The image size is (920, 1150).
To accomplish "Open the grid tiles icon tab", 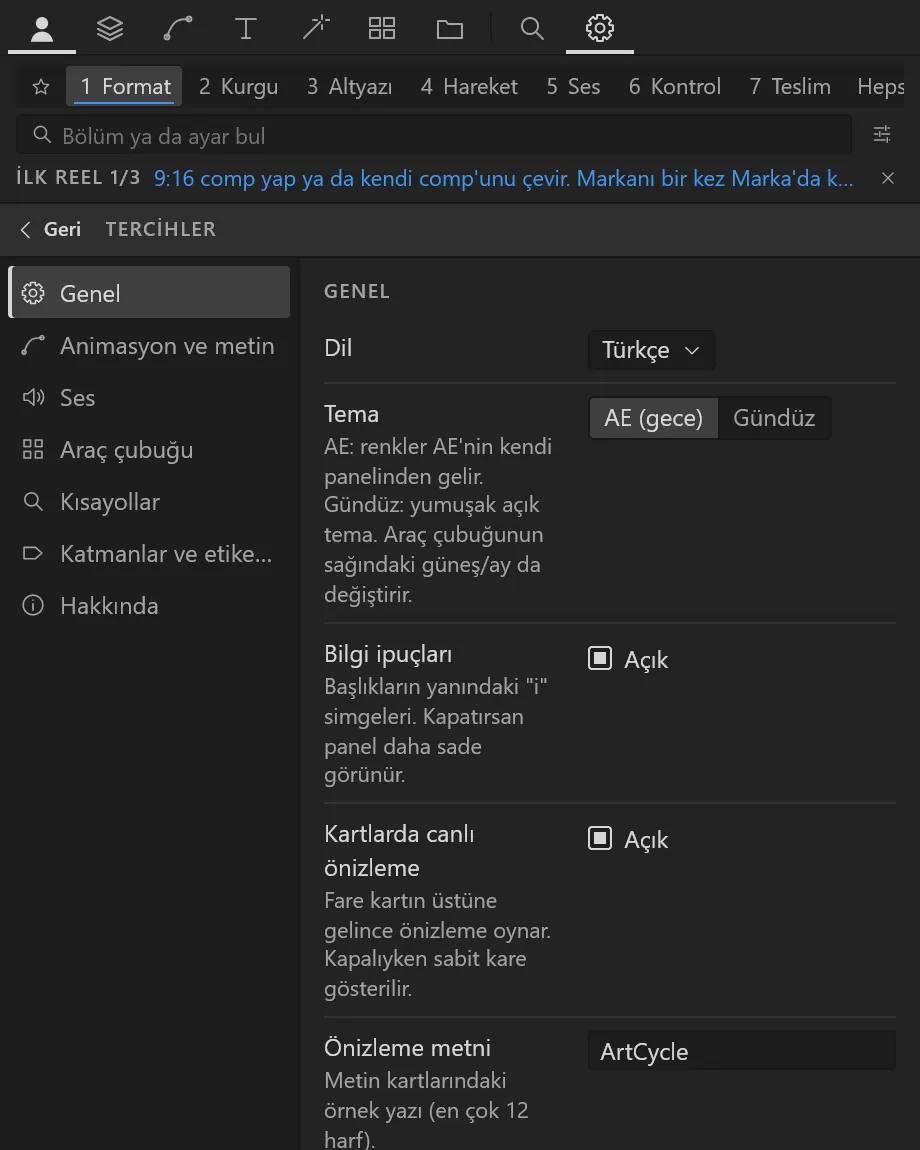I will tap(381, 29).
